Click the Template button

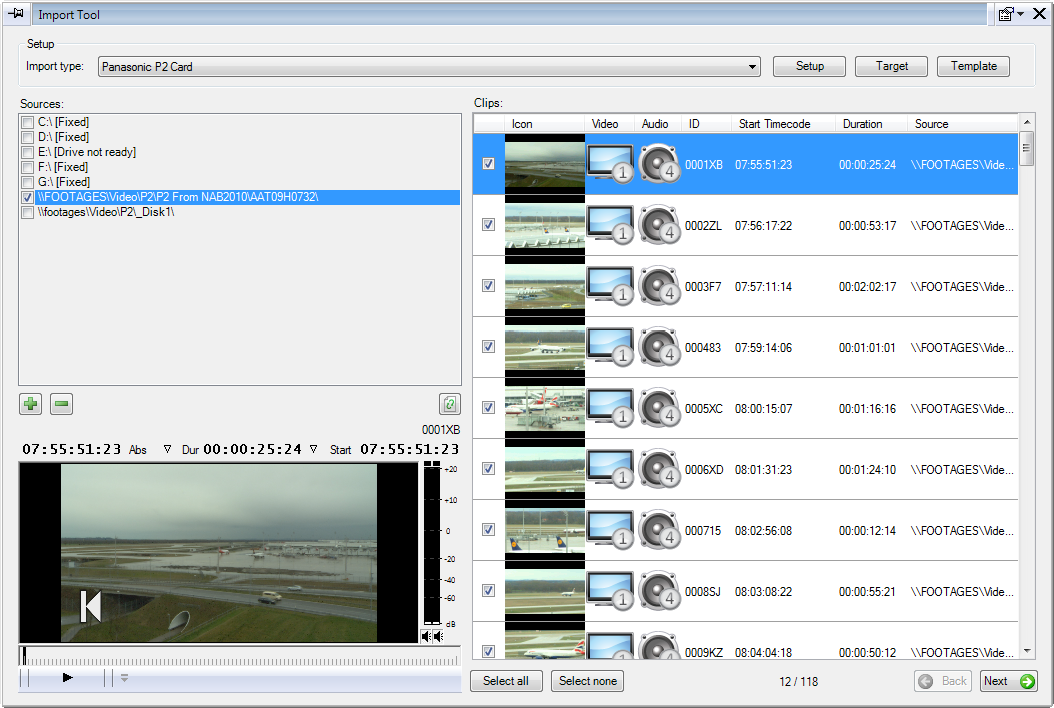(973, 66)
